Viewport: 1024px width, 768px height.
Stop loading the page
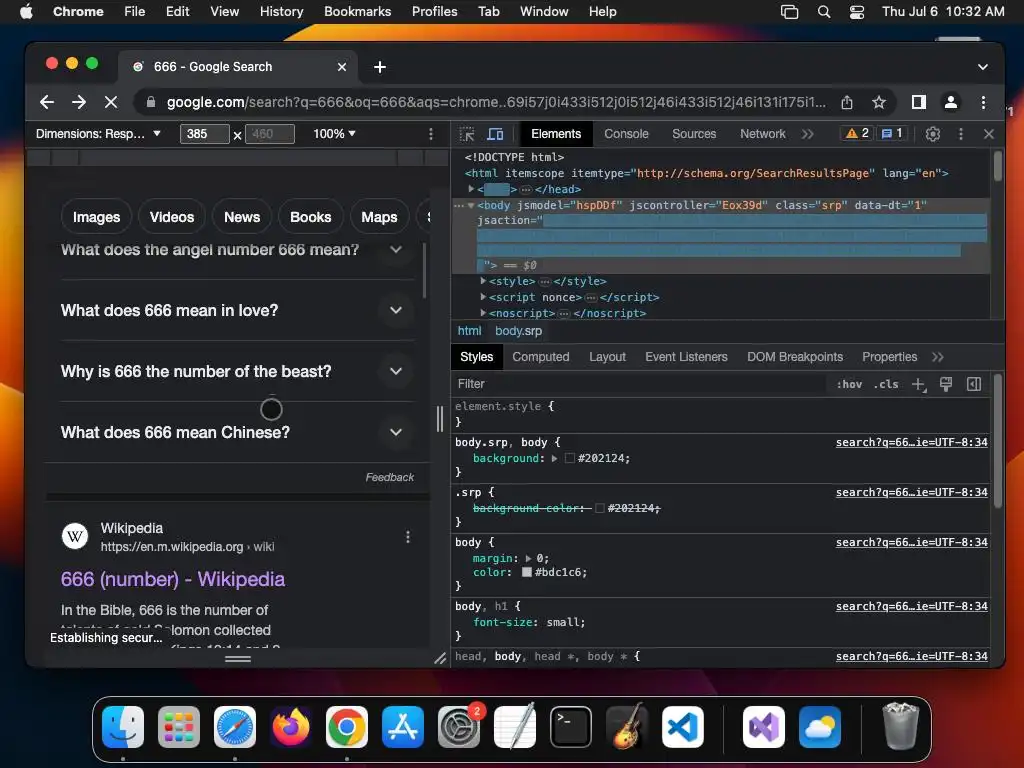pyautogui.click(x=111, y=103)
